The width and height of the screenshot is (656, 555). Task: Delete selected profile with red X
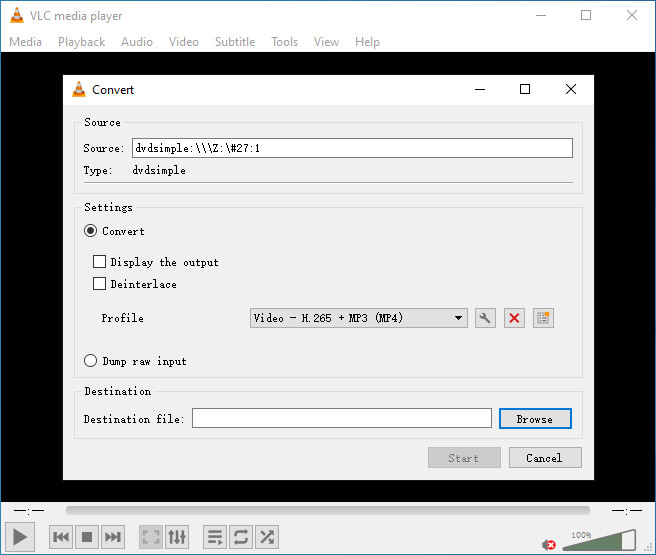tap(514, 318)
